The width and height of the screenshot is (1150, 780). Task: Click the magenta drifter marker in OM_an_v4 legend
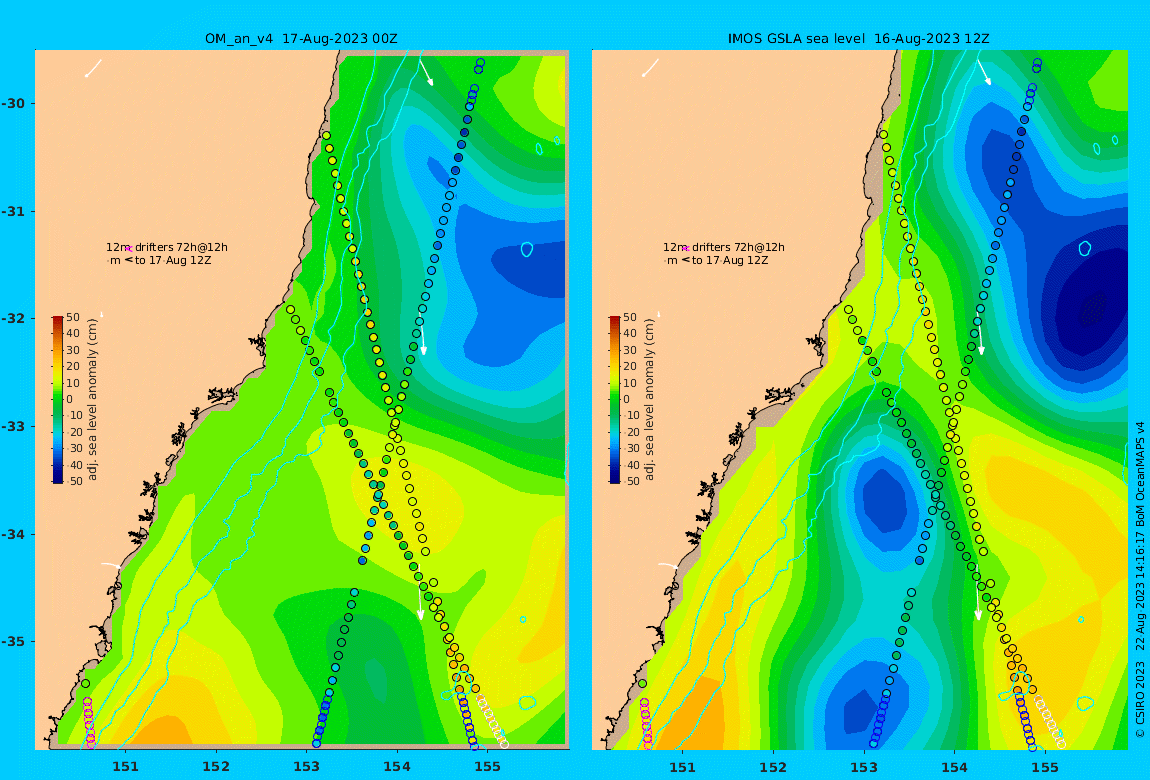click(x=129, y=249)
